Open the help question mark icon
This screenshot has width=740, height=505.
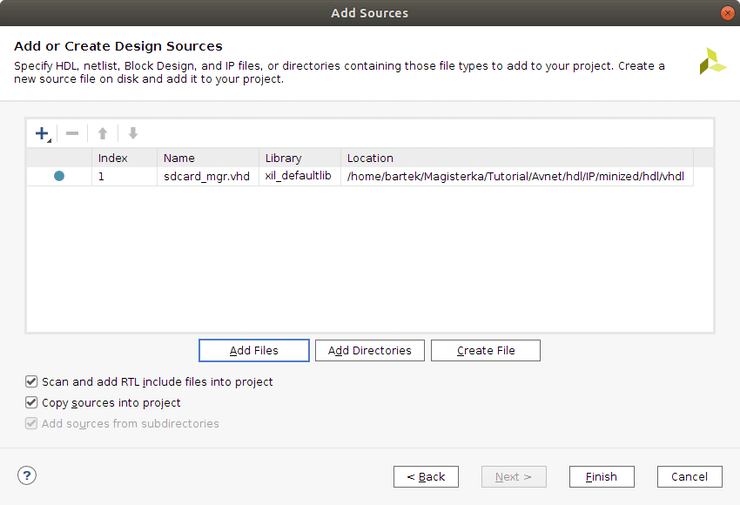27,475
